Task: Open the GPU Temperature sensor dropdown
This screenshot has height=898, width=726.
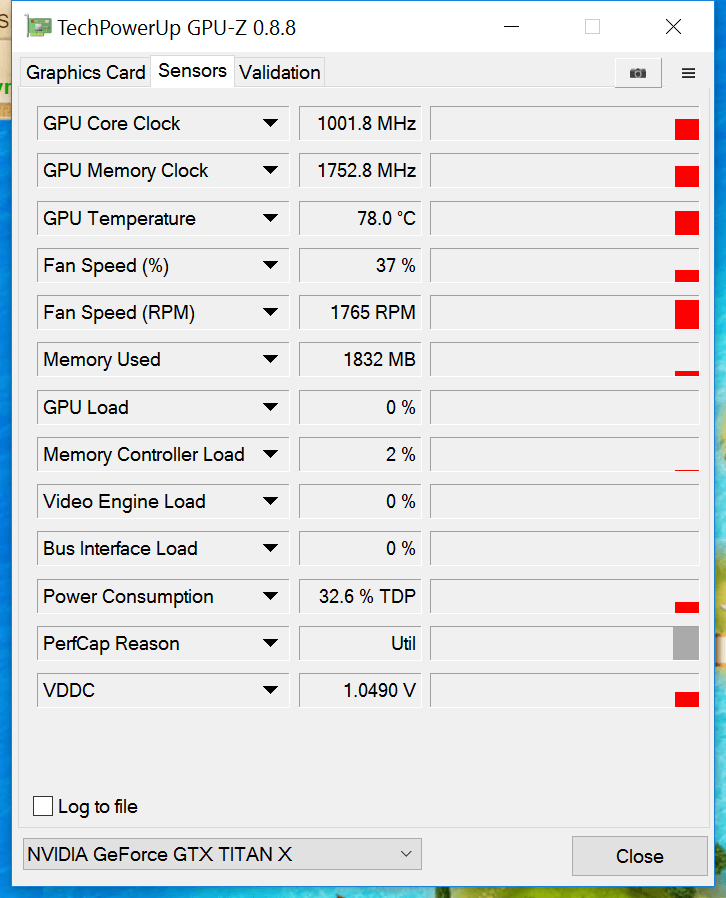Action: (270, 218)
